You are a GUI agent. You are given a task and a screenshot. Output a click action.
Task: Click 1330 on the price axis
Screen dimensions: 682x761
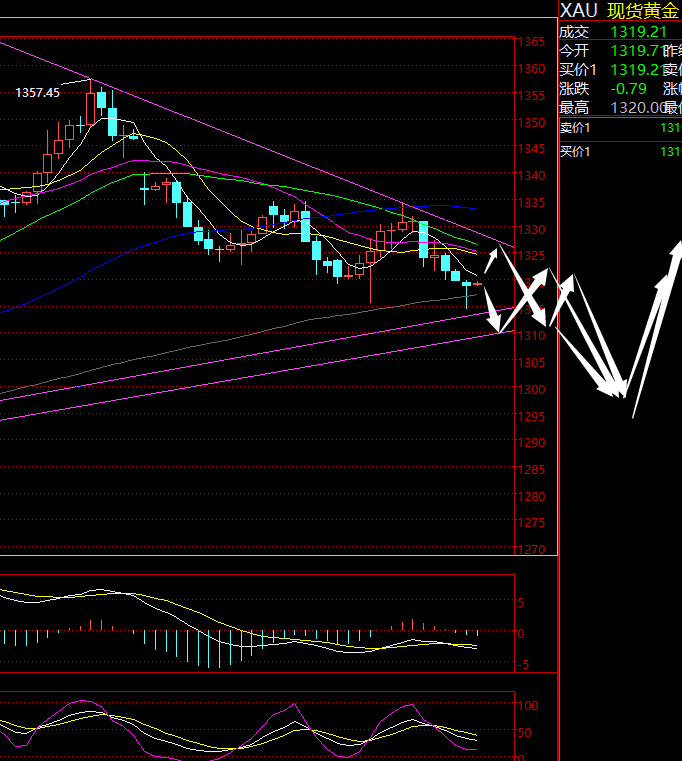[x=532, y=229]
